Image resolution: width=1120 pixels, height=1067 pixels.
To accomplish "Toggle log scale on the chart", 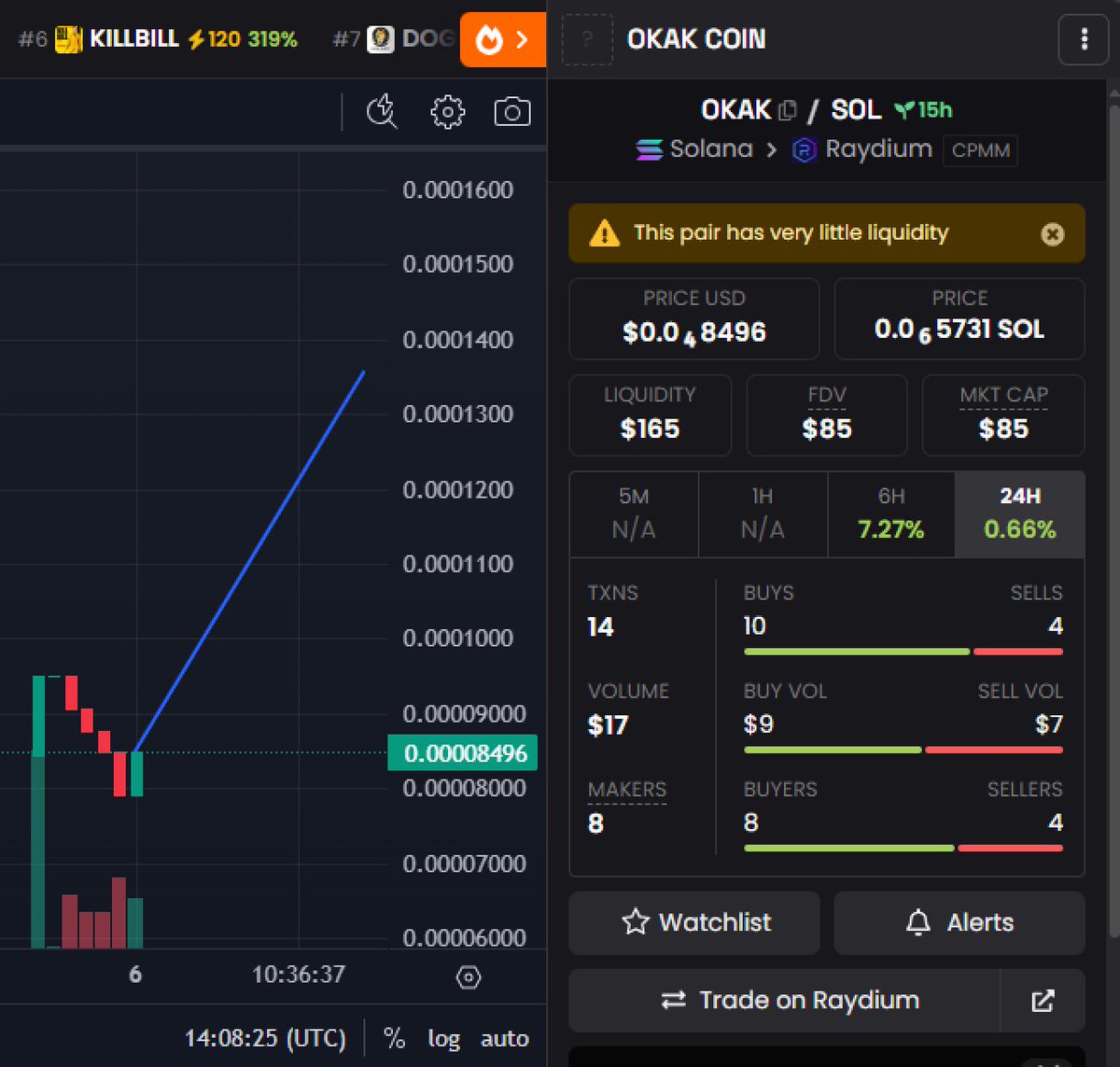I will pyautogui.click(x=443, y=1039).
